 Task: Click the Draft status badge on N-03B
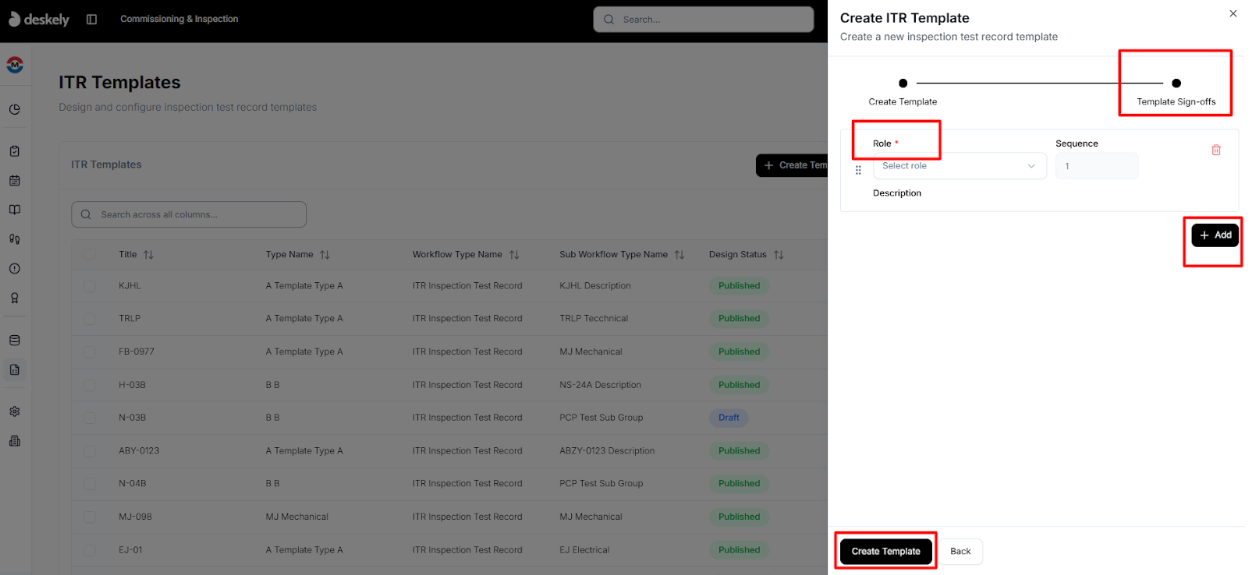click(729, 418)
